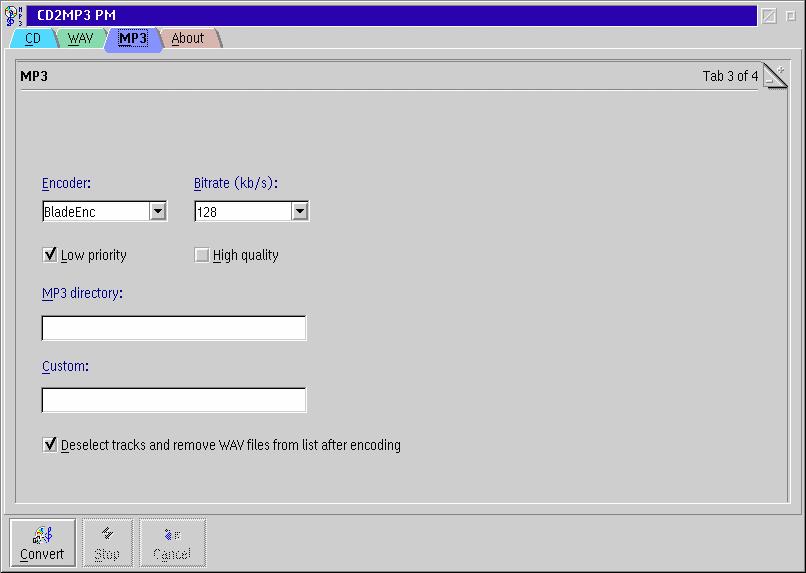Click the BladeEnc encoder field
Viewport: 806px width, 573px height.
click(x=96, y=211)
